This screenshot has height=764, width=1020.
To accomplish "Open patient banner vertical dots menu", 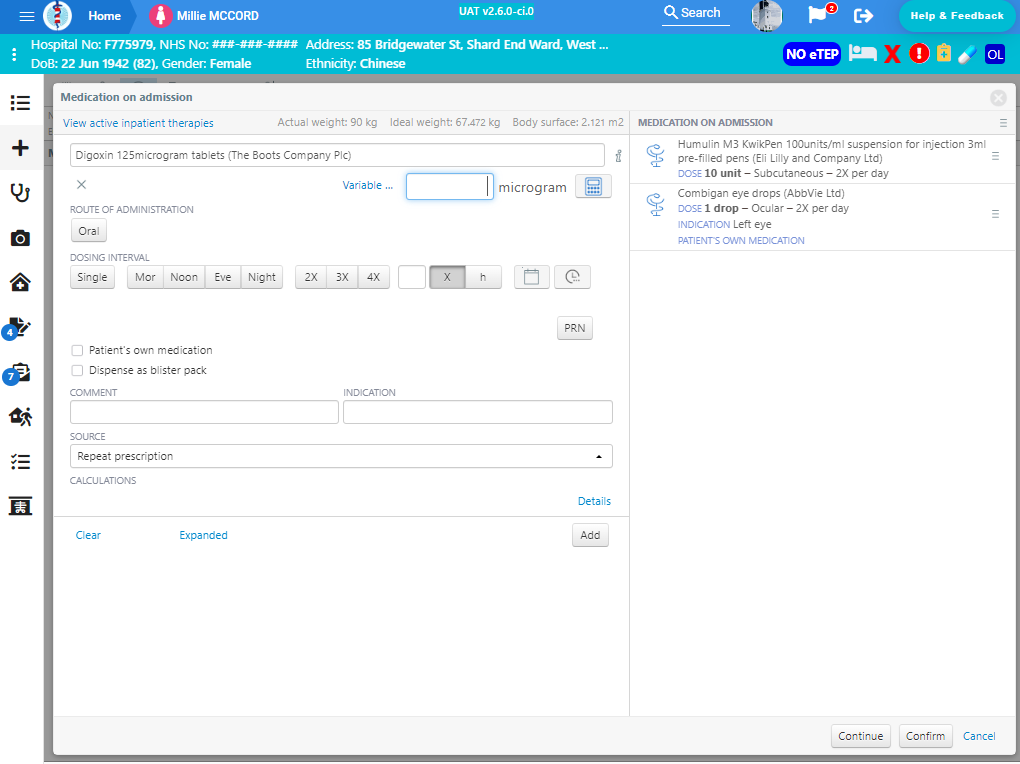I will [x=14, y=54].
